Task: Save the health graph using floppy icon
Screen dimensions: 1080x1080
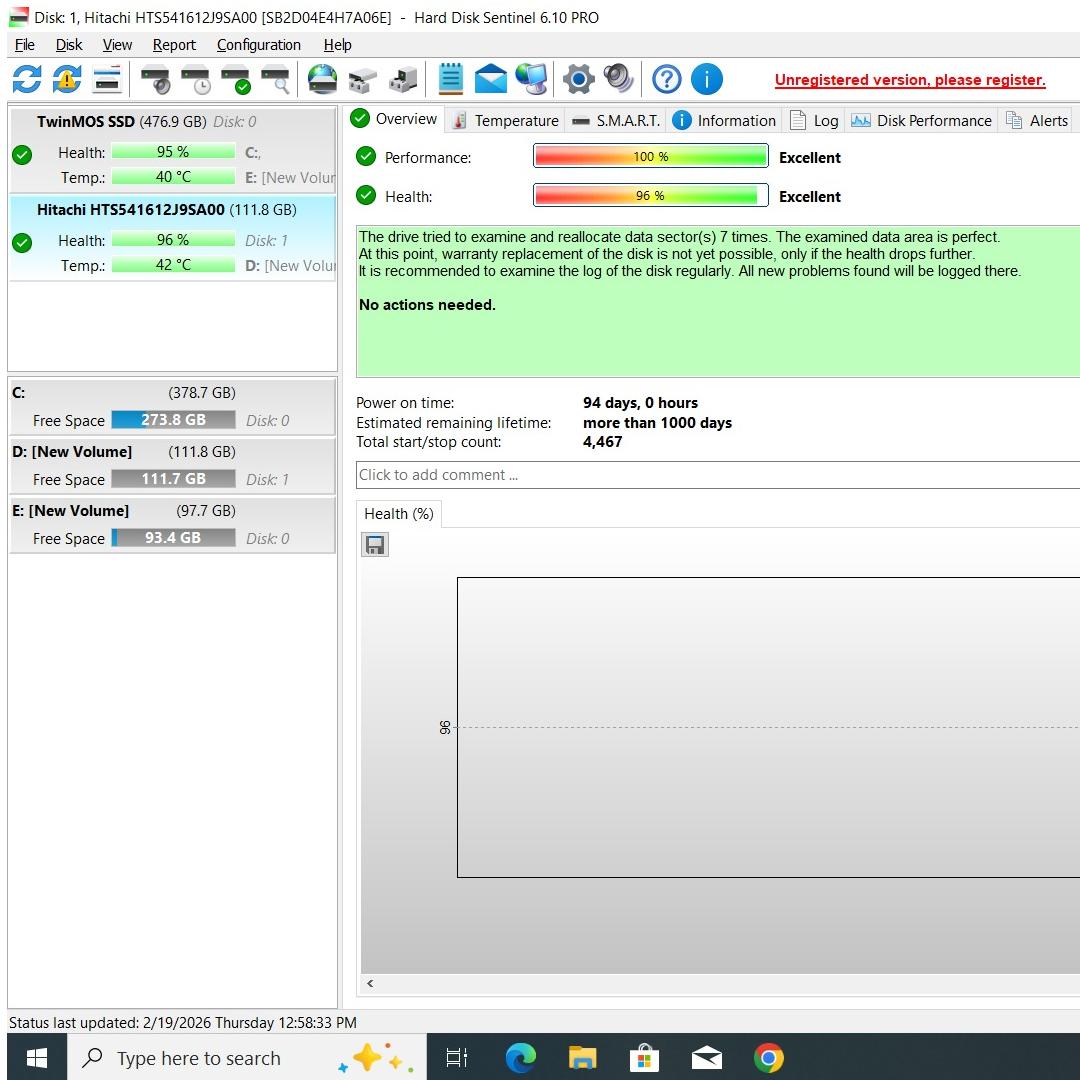Action: [x=375, y=544]
